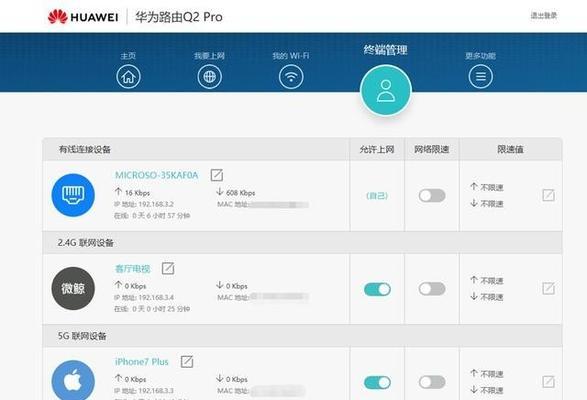
Task: Edit the 客厅电视 device name
Action: pos(168,268)
